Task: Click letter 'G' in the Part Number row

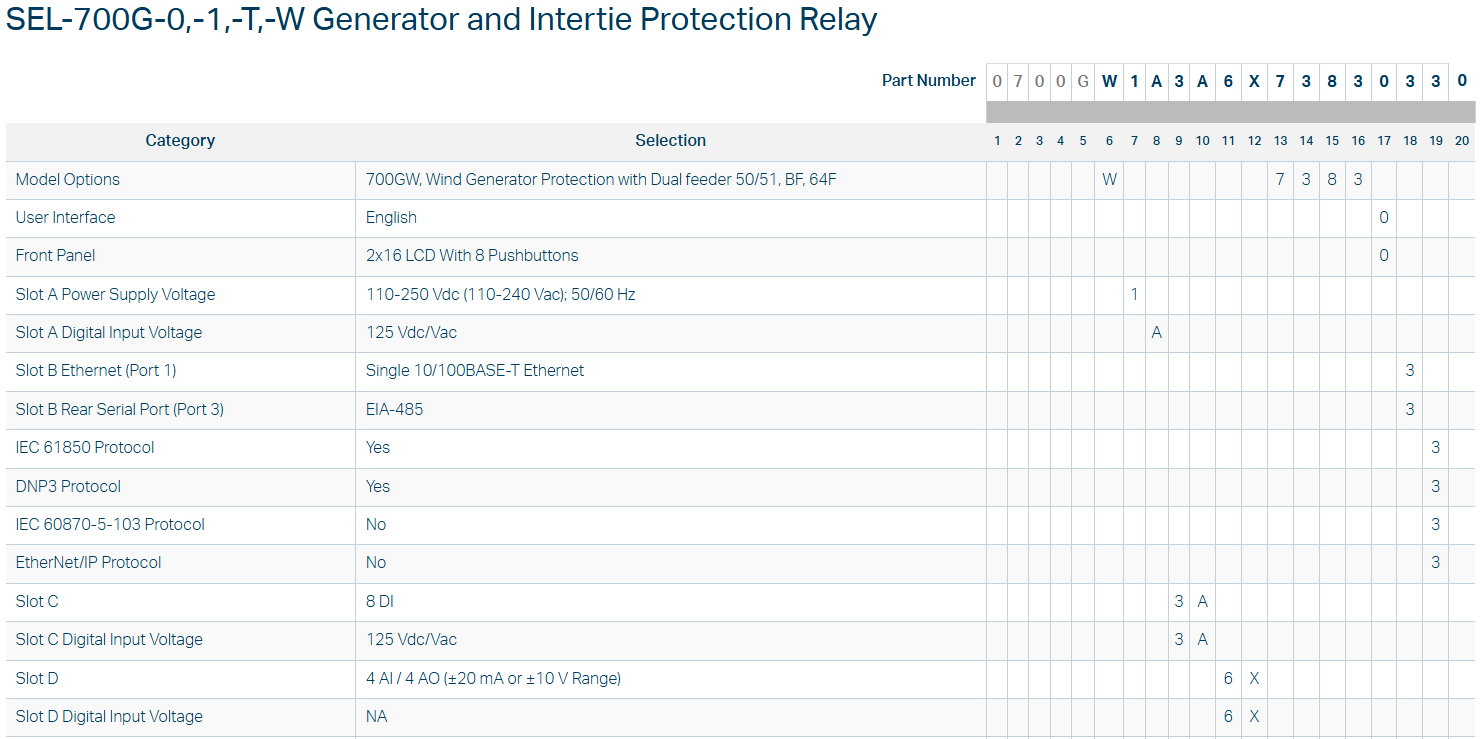Action: pos(1083,82)
